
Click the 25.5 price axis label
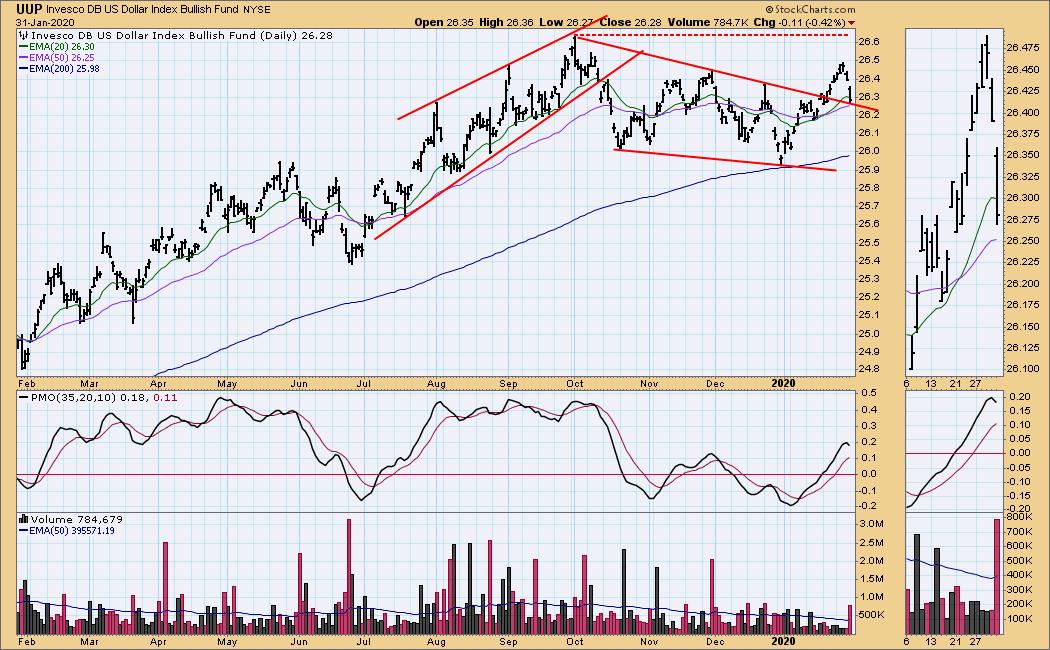(x=869, y=242)
